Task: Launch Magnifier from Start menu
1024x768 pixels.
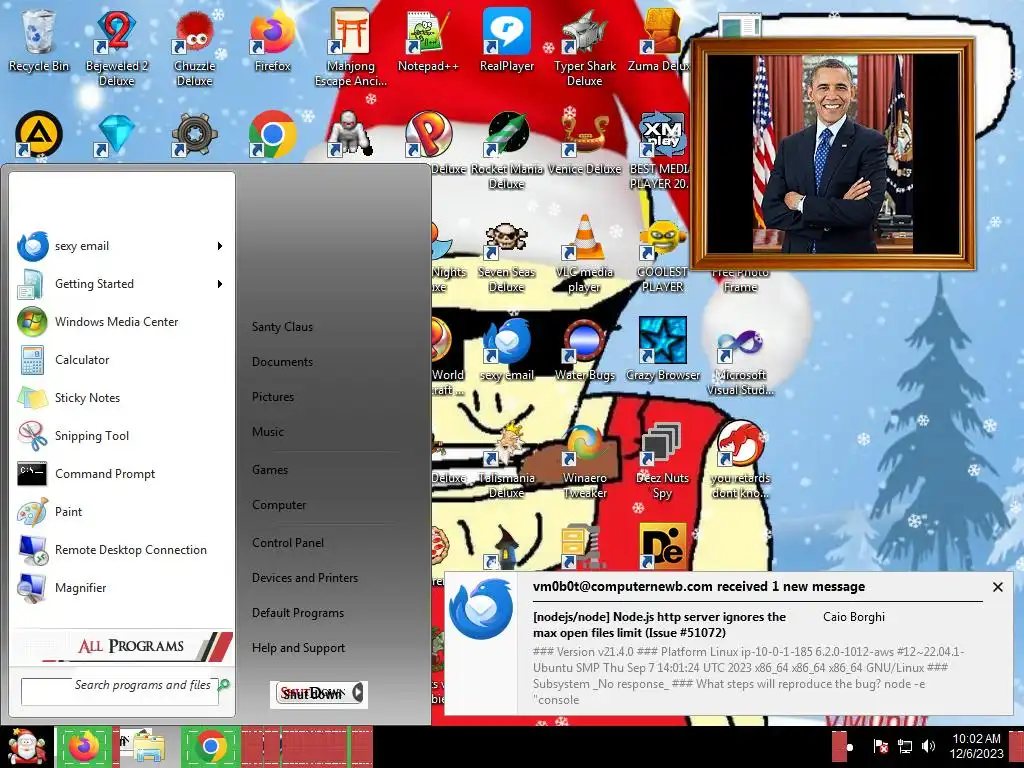Action: [122, 588]
